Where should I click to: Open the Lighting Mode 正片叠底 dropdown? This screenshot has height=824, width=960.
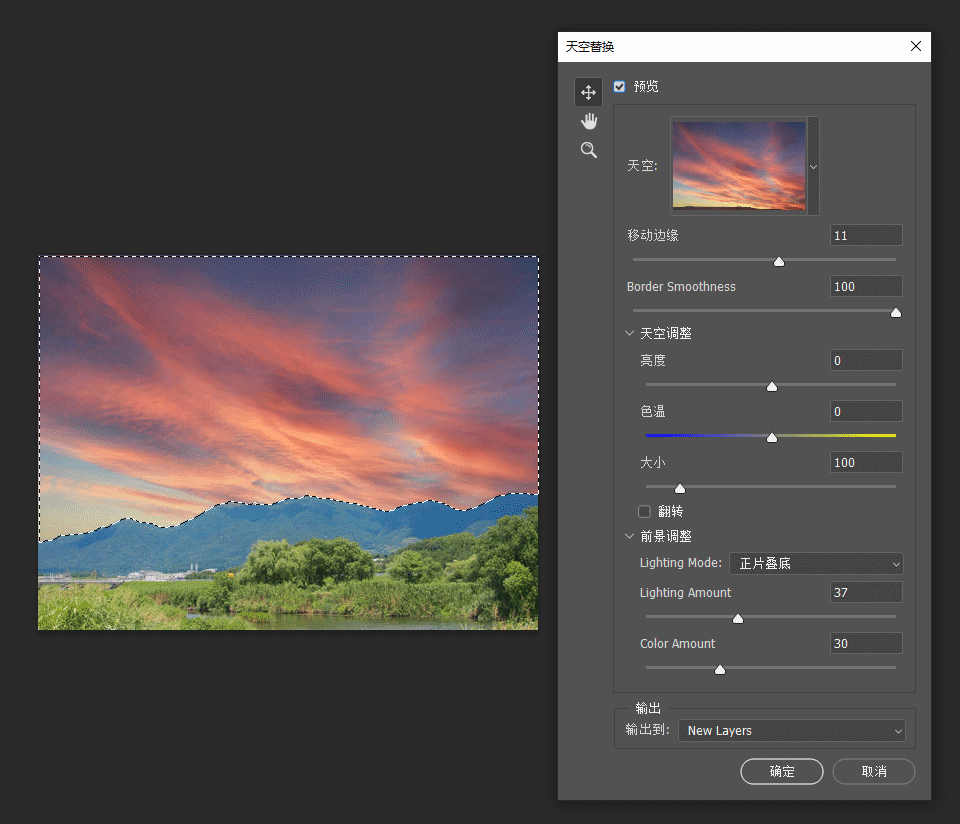815,563
